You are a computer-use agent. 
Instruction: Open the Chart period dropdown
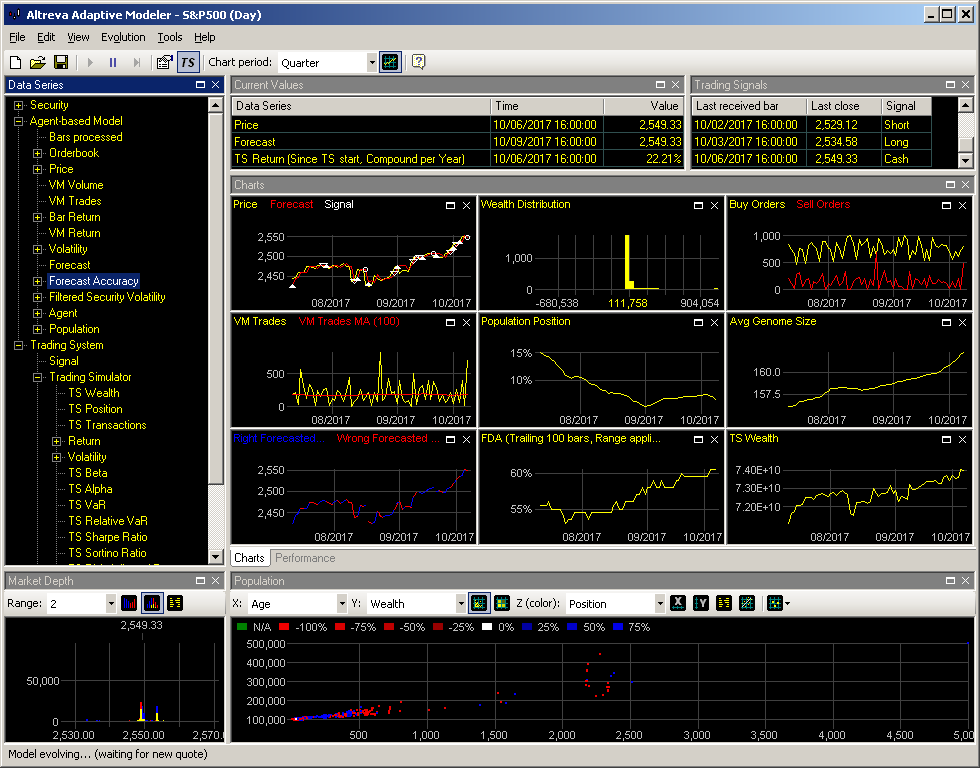tap(372, 62)
